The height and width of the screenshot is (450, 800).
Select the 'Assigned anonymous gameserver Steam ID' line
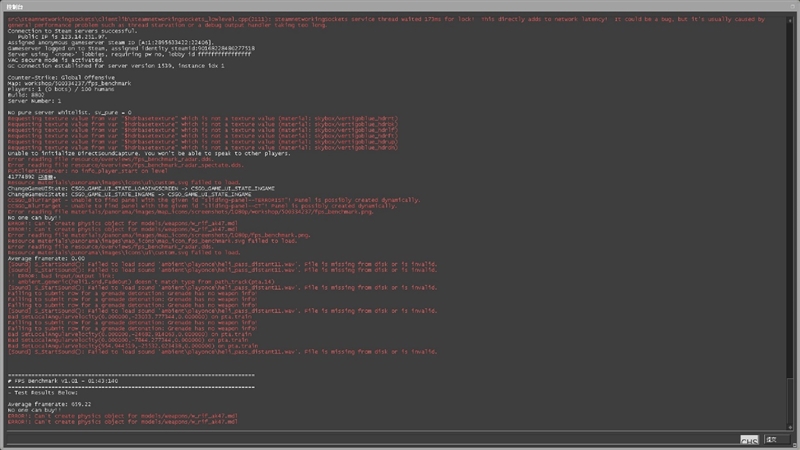click(x=111, y=42)
